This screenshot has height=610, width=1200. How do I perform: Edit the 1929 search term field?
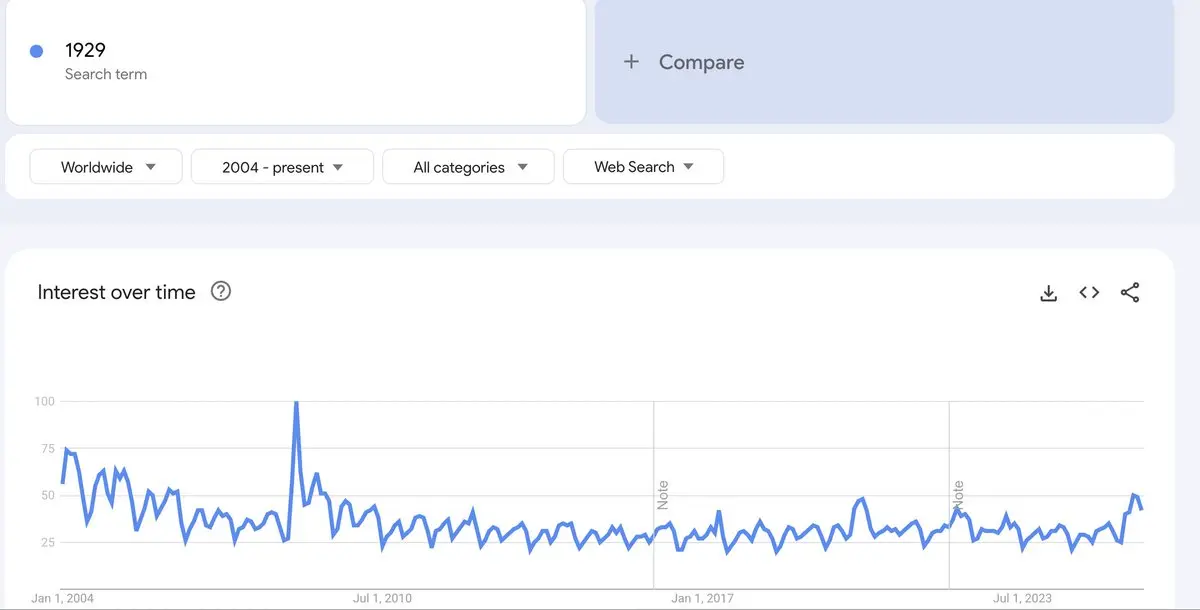pos(296,62)
